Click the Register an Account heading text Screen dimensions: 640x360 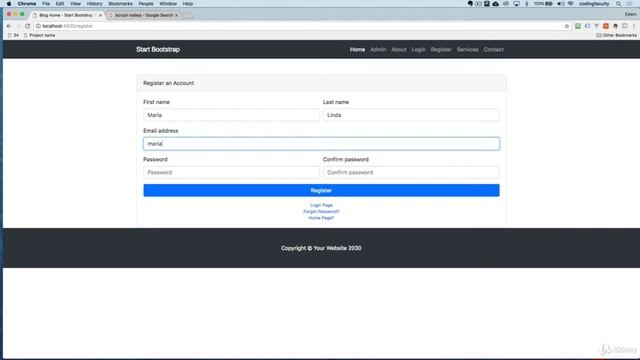(x=169, y=83)
